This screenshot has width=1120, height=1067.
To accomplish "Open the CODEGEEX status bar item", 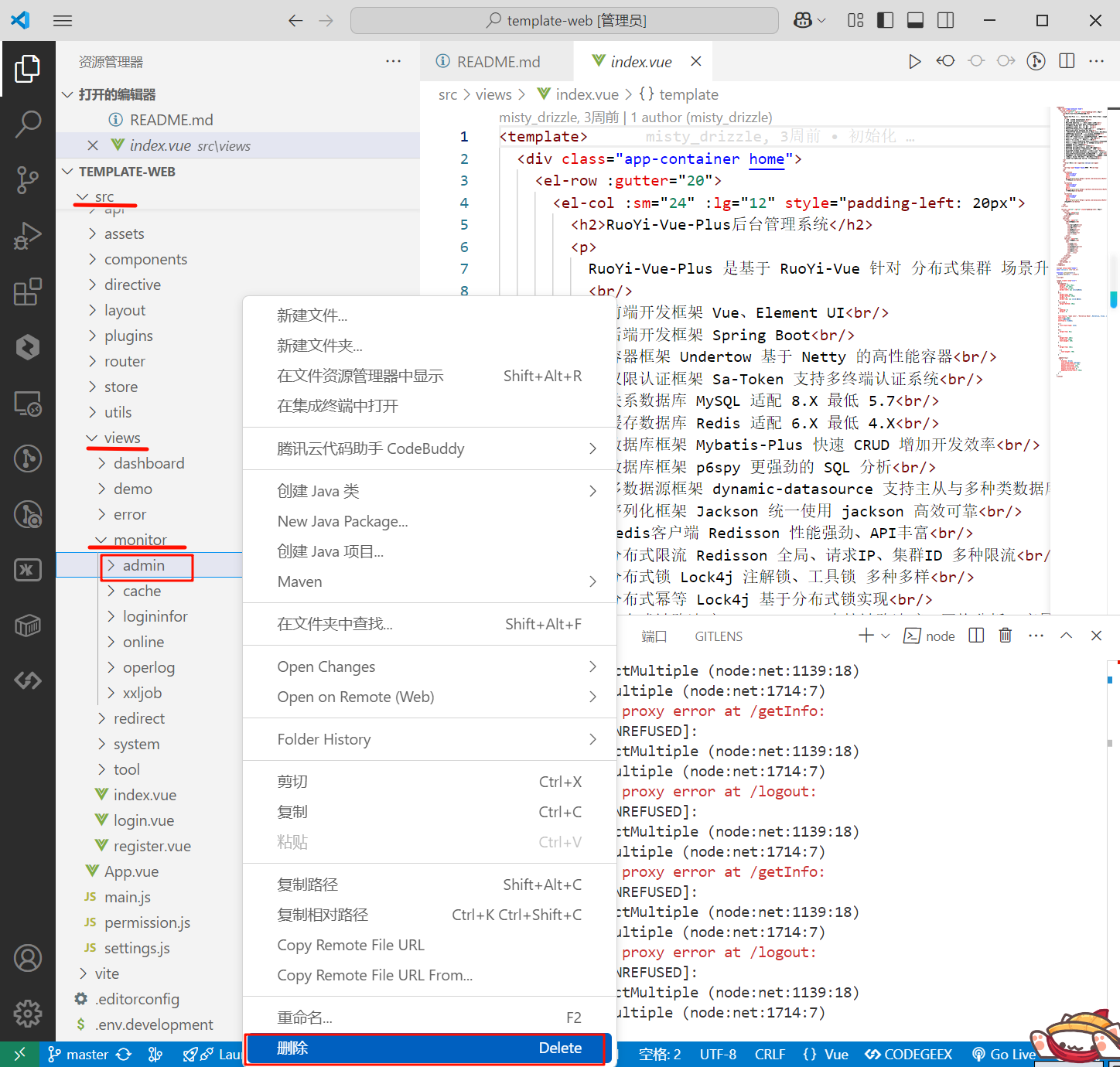I will click(x=909, y=1054).
